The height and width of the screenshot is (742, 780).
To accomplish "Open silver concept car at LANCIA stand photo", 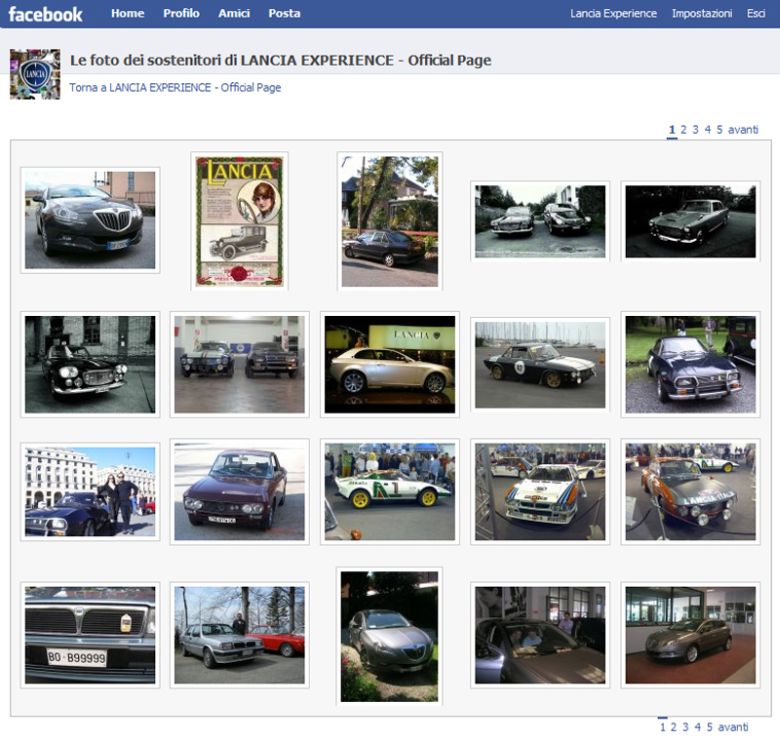I will coord(390,365).
